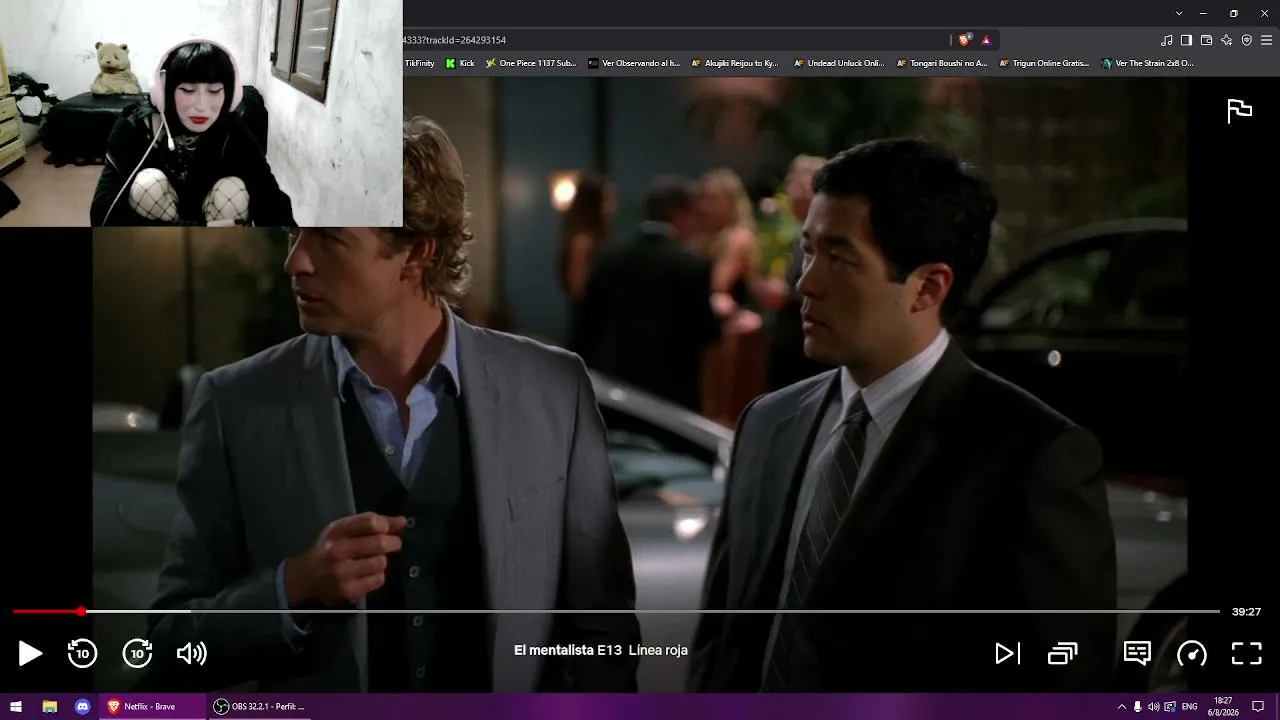
Task: Click the red playhead on the progress bar
Action: click(81, 611)
